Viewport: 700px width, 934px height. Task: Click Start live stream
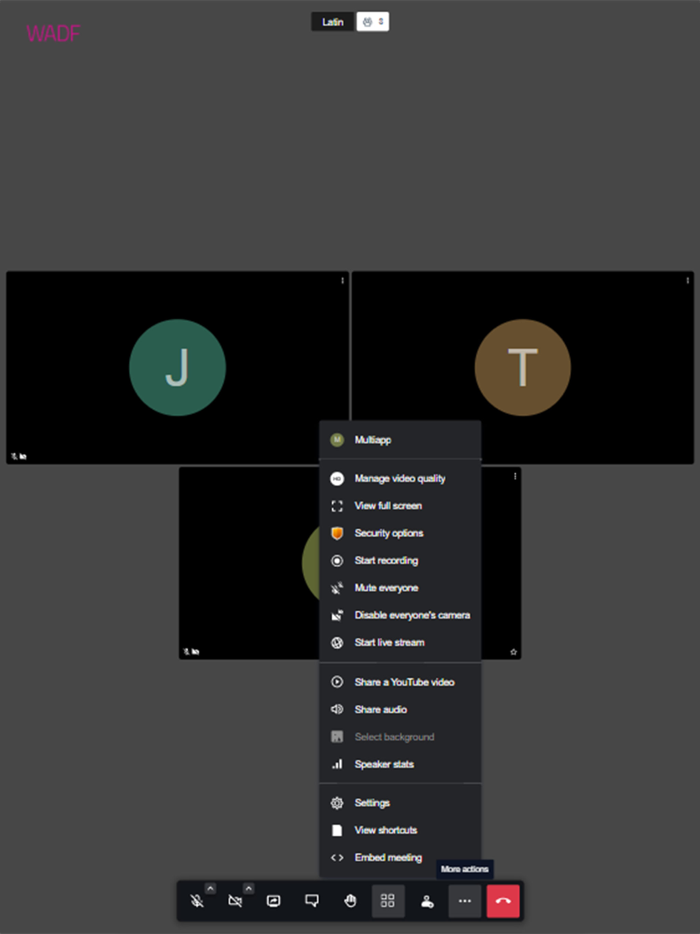[x=400, y=643]
